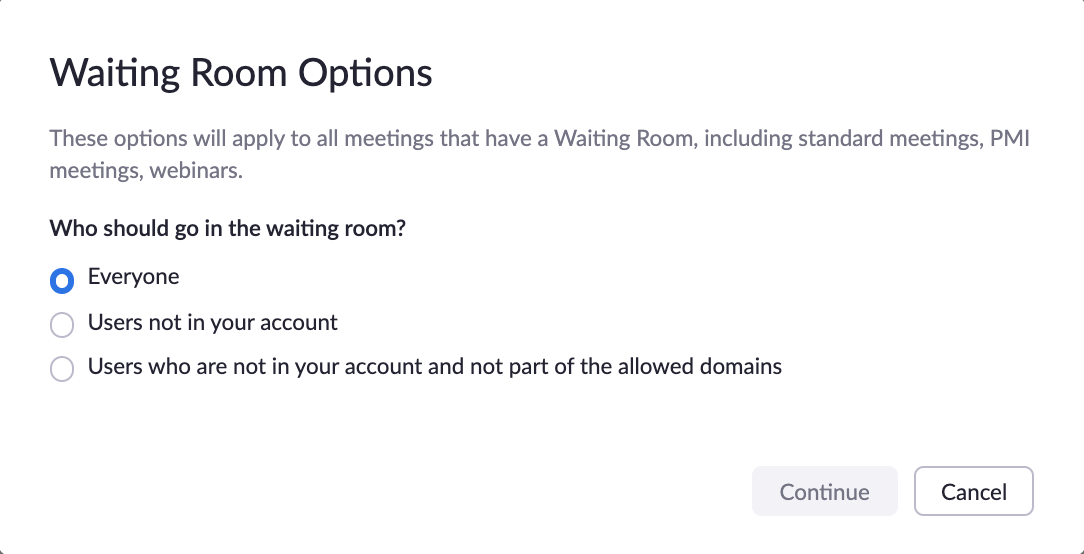The width and height of the screenshot is (1084, 554).
Task: Click the long allowed domains option label
Action: 434,366
